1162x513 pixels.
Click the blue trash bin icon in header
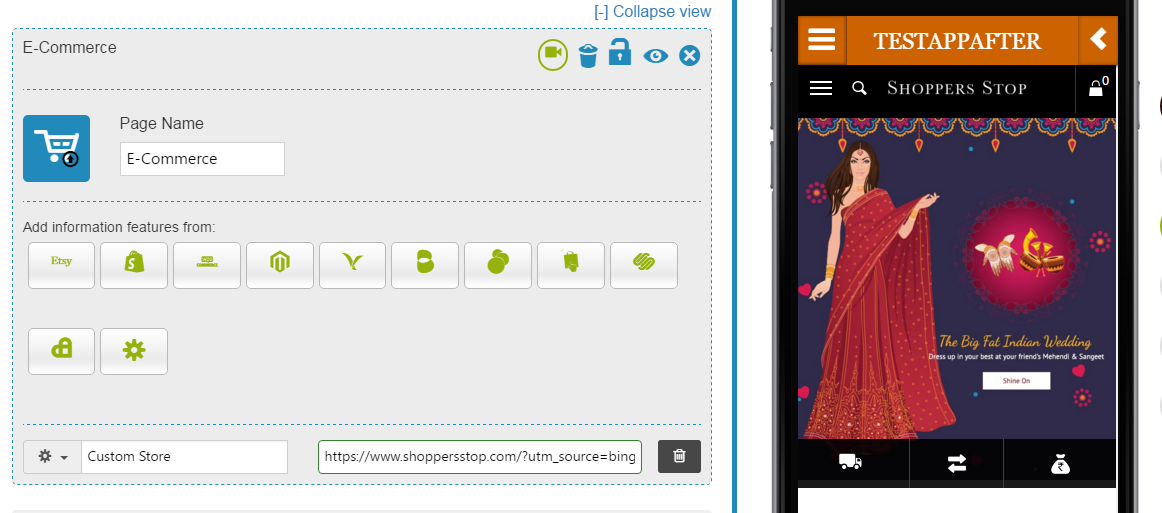pos(588,55)
